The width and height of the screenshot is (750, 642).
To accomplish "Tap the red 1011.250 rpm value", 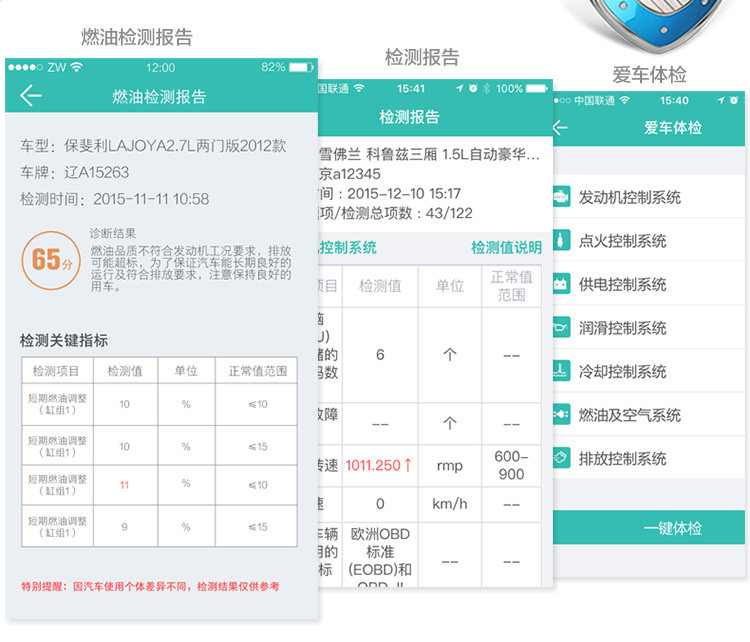I will point(378,465).
